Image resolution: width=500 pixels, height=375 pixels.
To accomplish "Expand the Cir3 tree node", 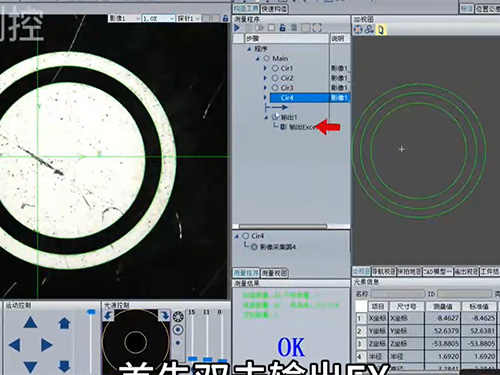I will click(x=265, y=88).
